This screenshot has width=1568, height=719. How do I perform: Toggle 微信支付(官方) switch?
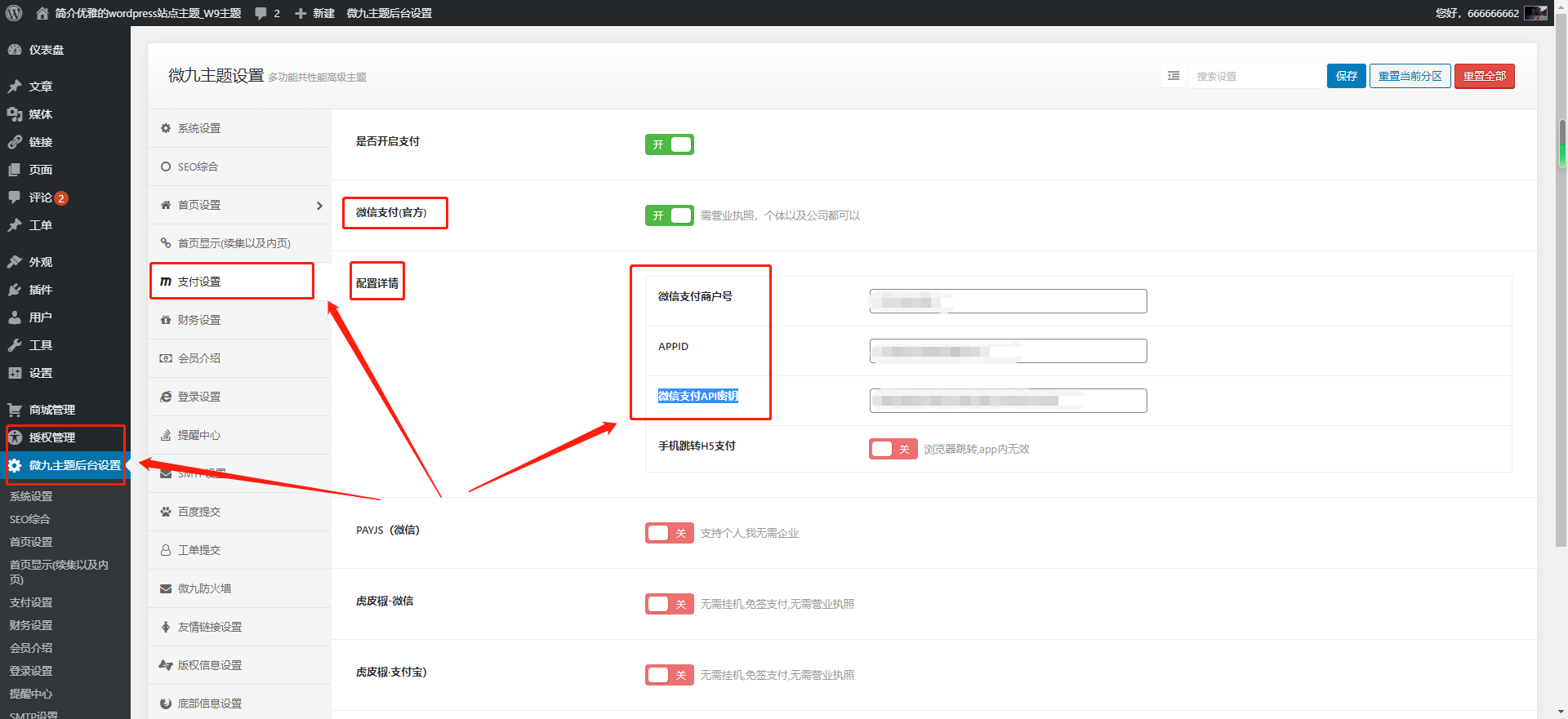[670, 215]
